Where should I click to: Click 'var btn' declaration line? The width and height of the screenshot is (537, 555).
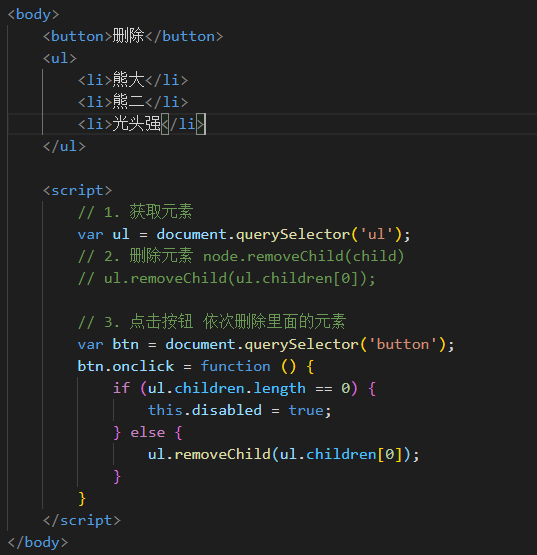pyautogui.click(x=266, y=344)
